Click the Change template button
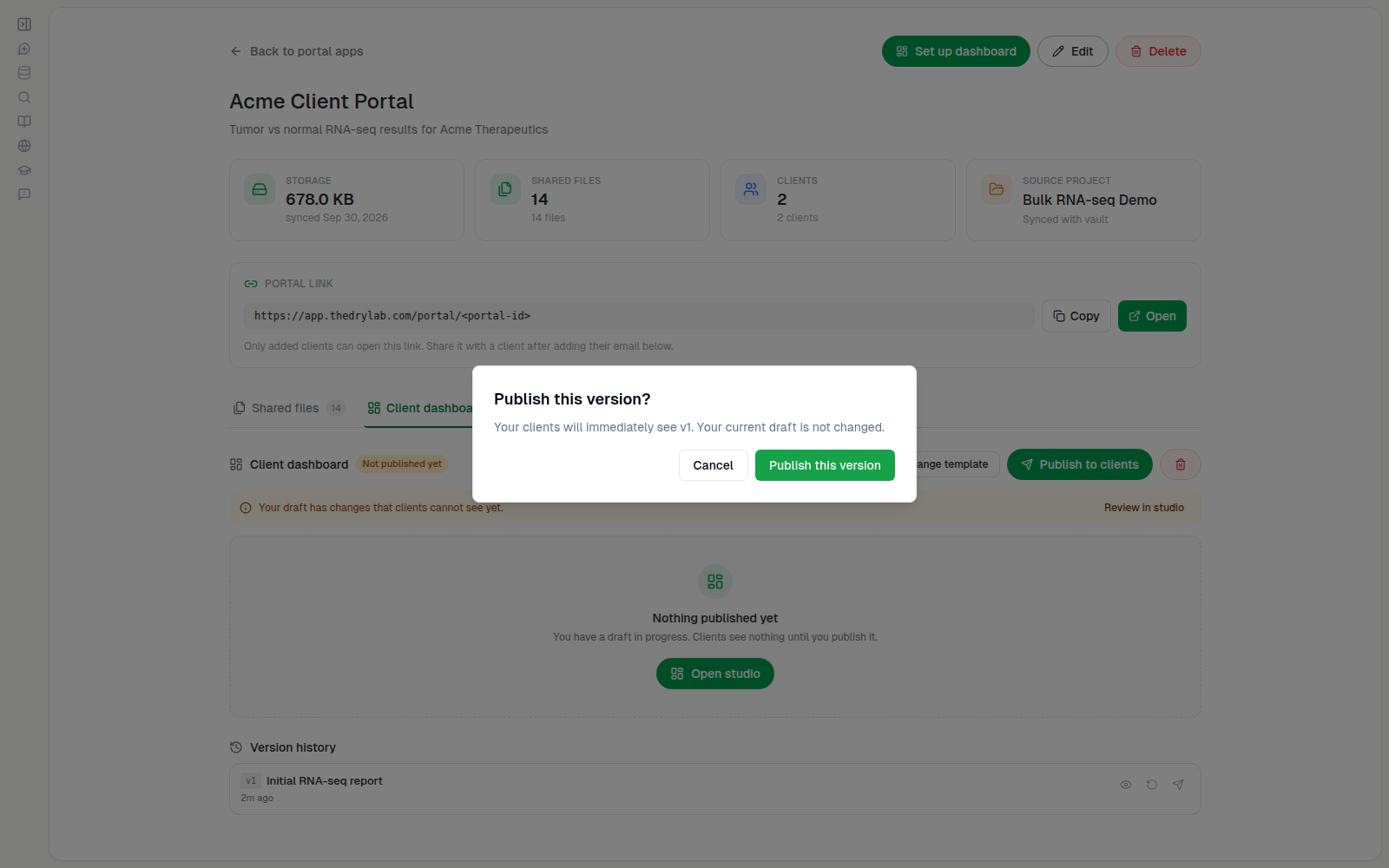This screenshot has width=1389, height=868. [957, 464]
